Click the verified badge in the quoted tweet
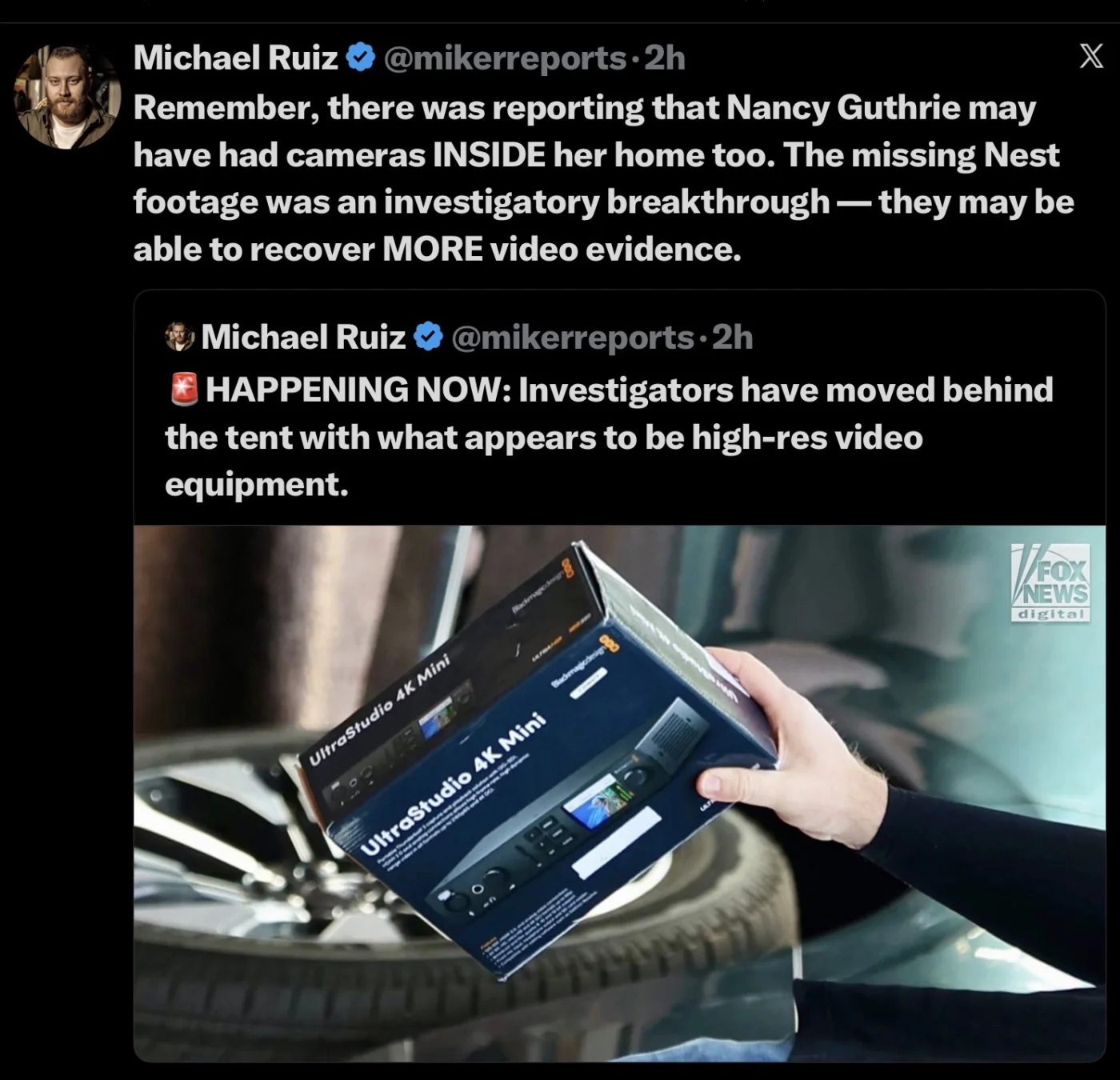Viewport: 1120px width, 1080px height. point(429,337)
